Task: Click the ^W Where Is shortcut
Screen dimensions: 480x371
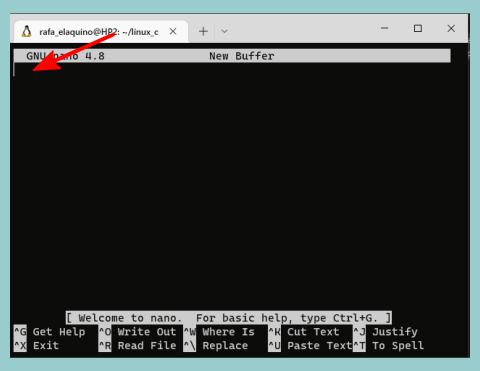Action: 219,332
